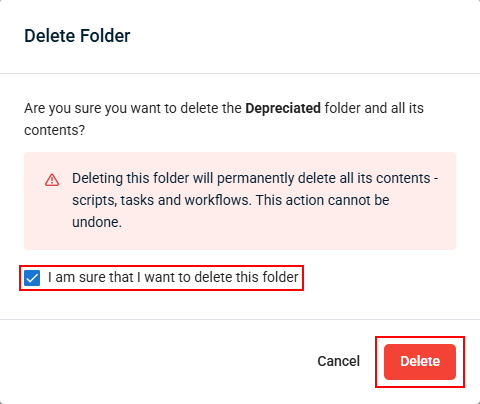This screenshot has height=404, width=480.
Task: Click "folder and all its" text after Depreciated
Action: coord(374,108)
